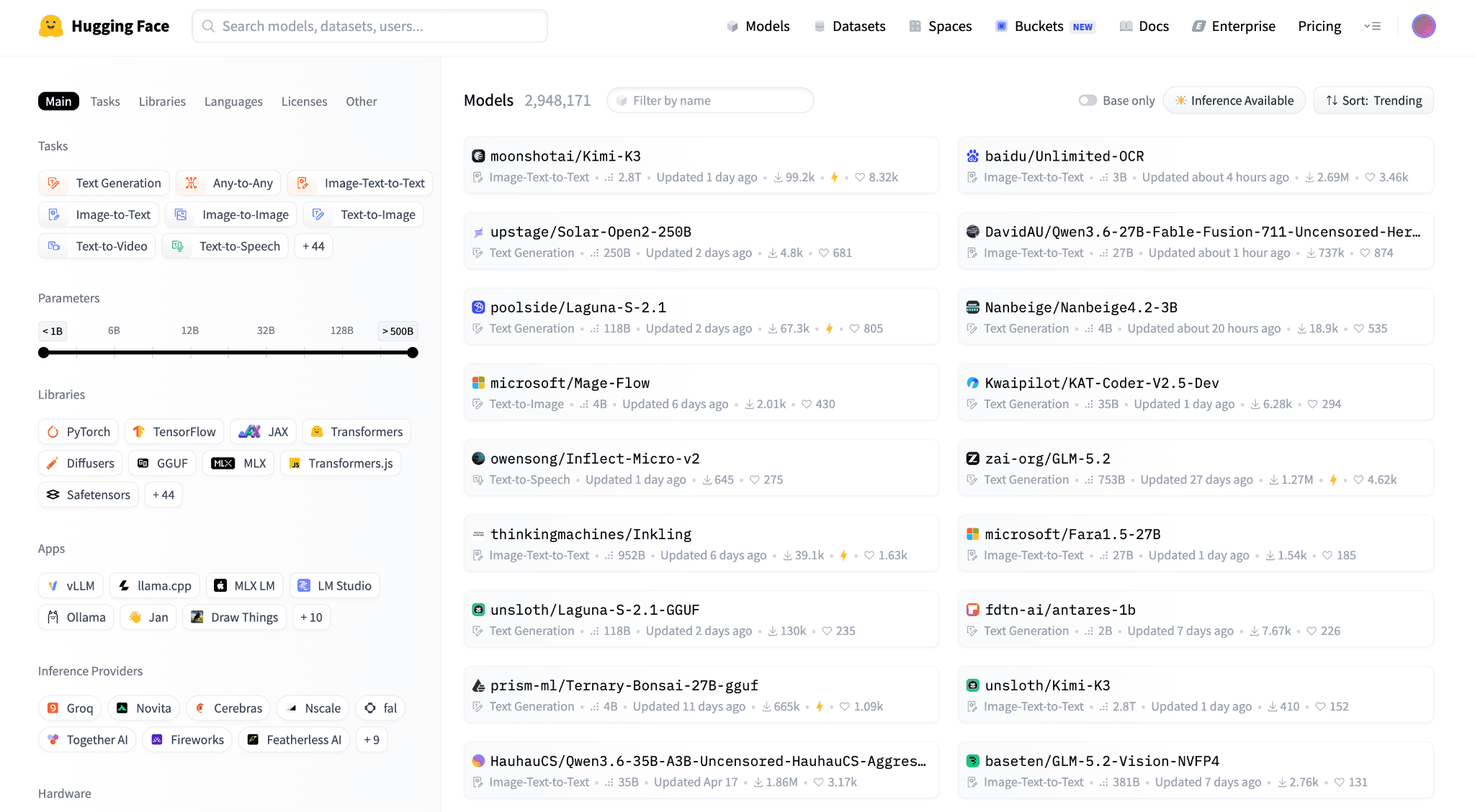Click the left handle of Parameters slider

tap(44, 353)
